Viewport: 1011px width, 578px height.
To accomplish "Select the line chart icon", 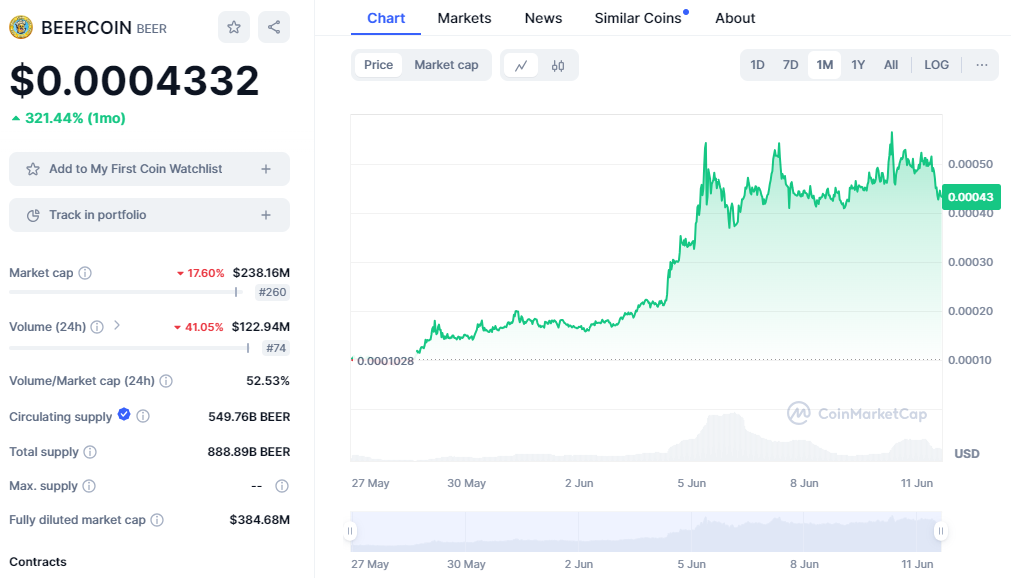I will (521, 65).
